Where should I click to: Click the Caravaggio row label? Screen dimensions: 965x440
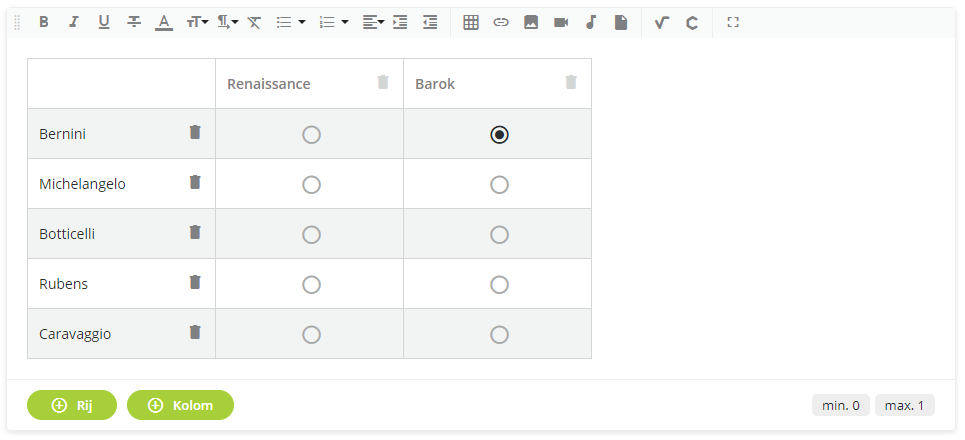pos(75,334)
